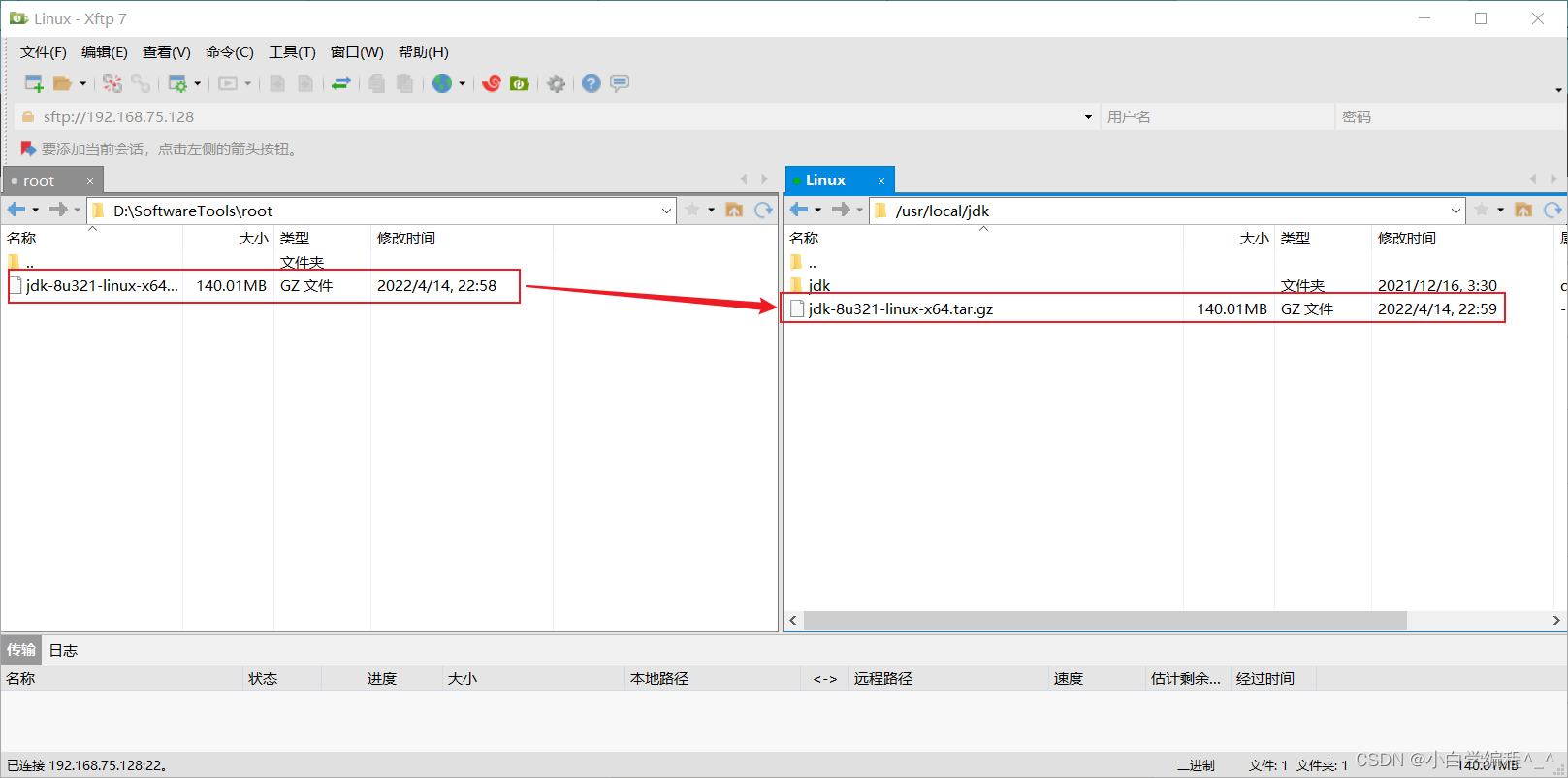This screenshot has width=1568, height=778.
Task: Open the 查看(V) menu
Action: tap(167, 52)
